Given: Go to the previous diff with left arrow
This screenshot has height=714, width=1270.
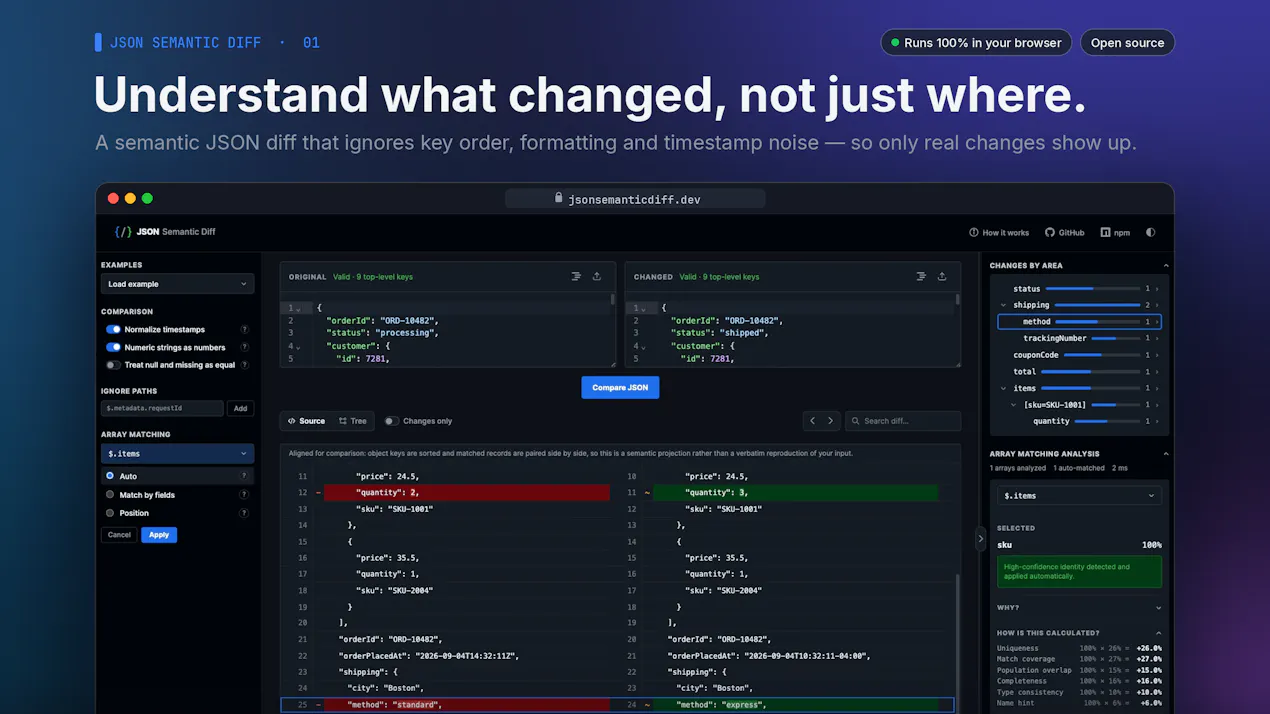Looking at the screenshot, I should pos(812,421).
